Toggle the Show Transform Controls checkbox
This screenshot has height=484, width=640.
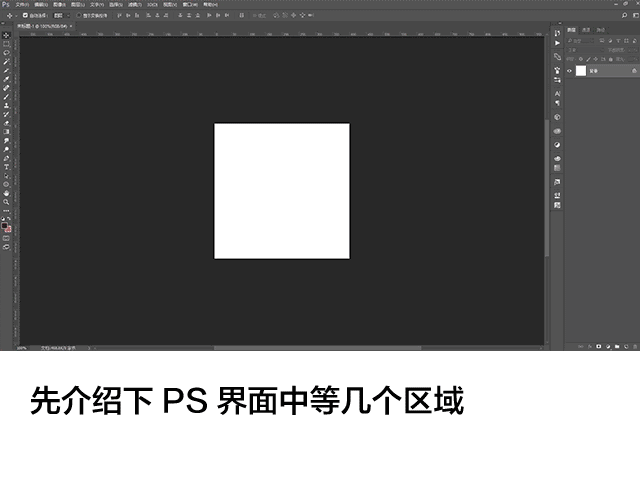(x=79, y=17)
